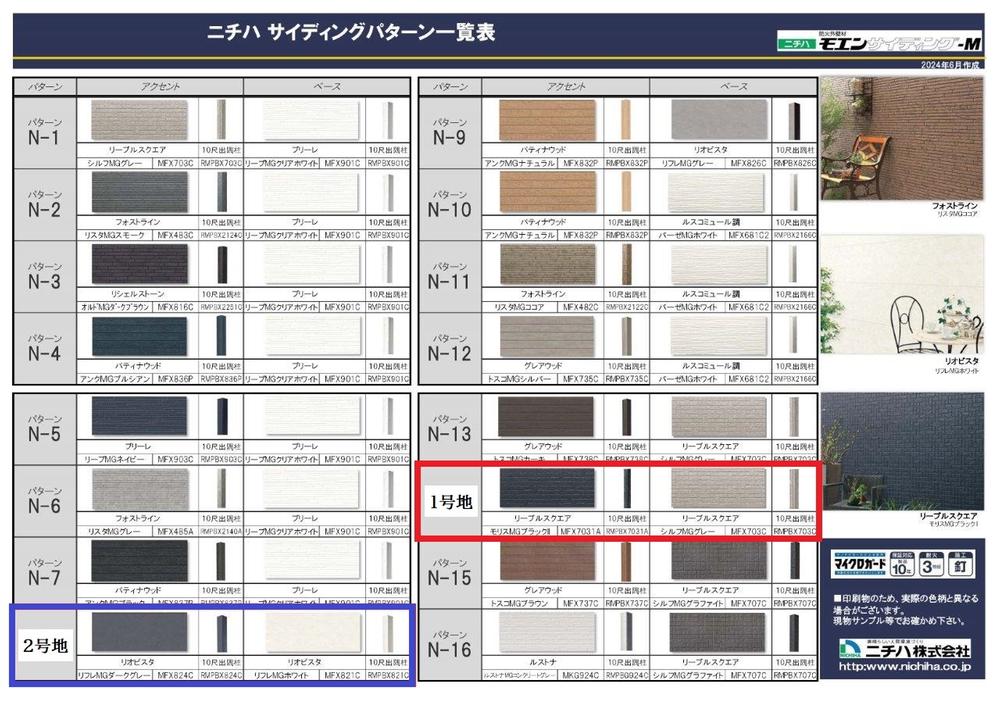1000x707 pixels.
Task: Pick the black リーブルスクエア swatch coded MFX7031A
Action: 547,489
